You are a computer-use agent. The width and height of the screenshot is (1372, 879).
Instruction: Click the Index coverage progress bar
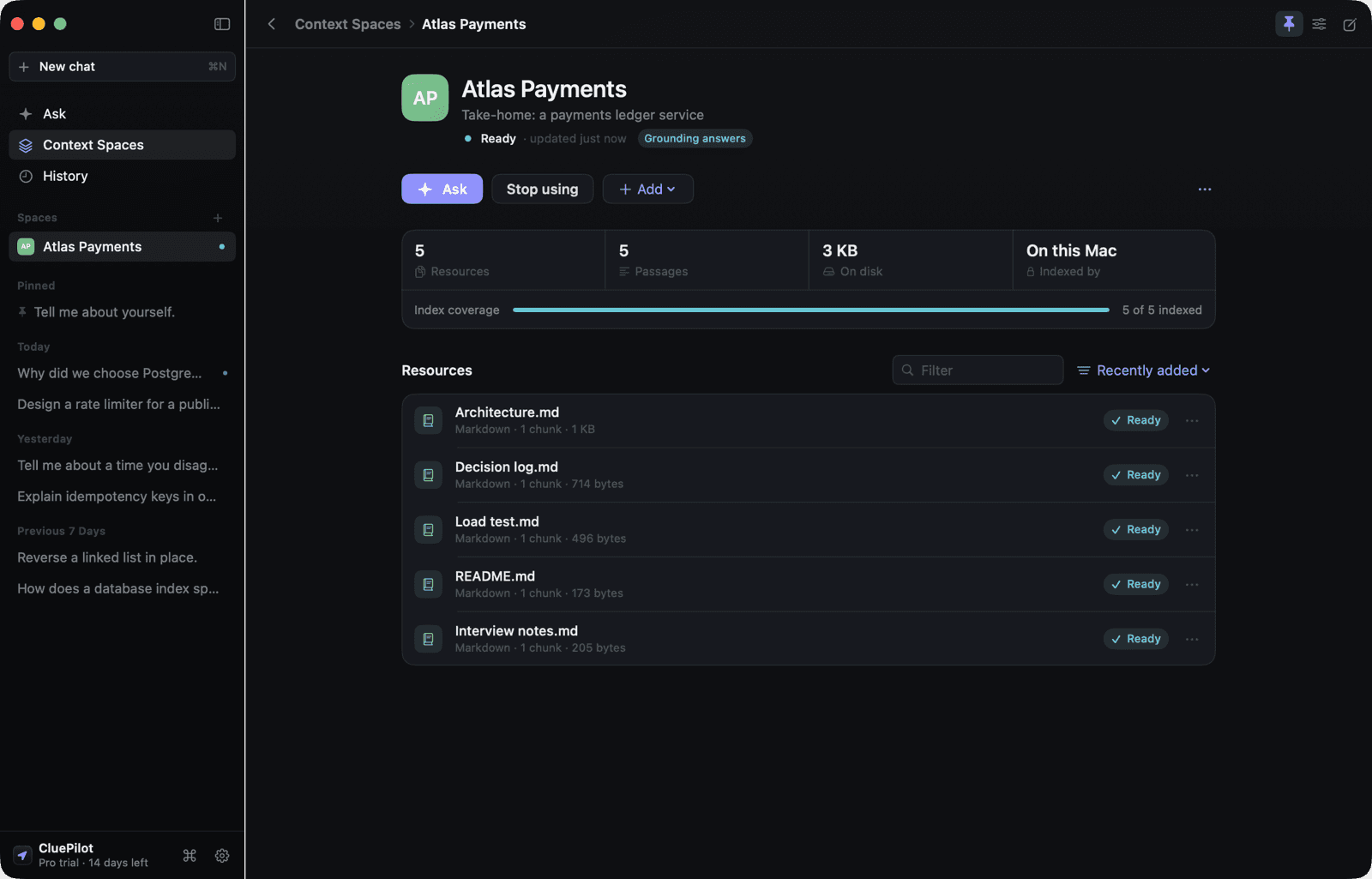811,310
